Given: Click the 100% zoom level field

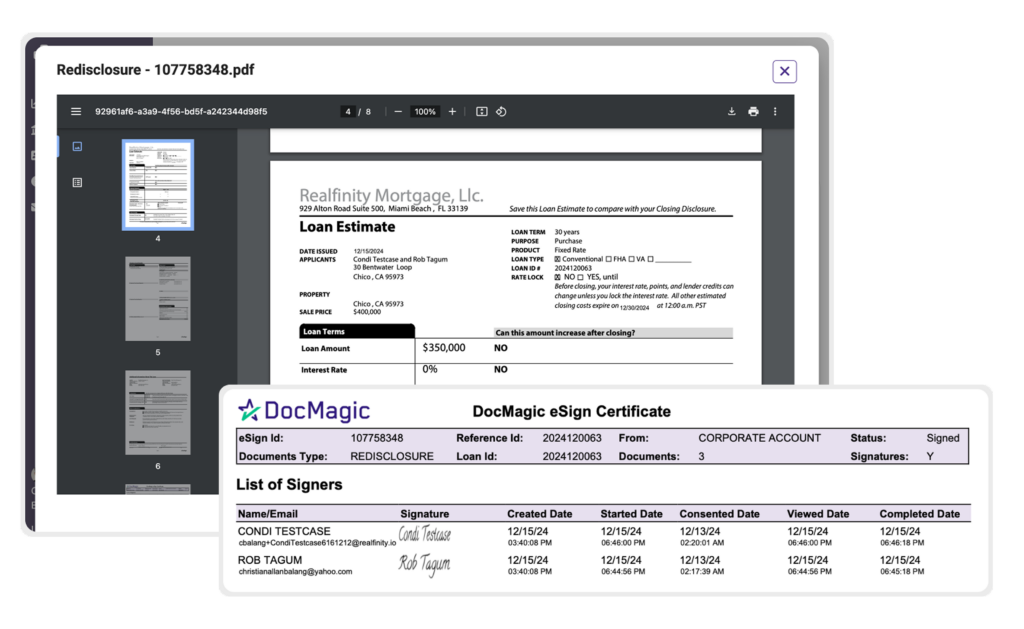Looking at the screenshot, I should (x=424, y=112).
